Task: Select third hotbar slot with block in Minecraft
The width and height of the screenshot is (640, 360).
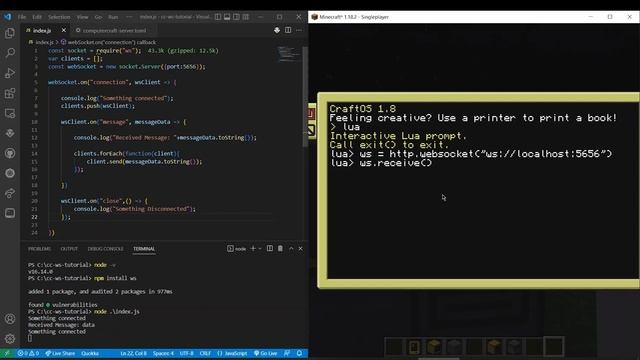Action: click(x=434, y=347)
